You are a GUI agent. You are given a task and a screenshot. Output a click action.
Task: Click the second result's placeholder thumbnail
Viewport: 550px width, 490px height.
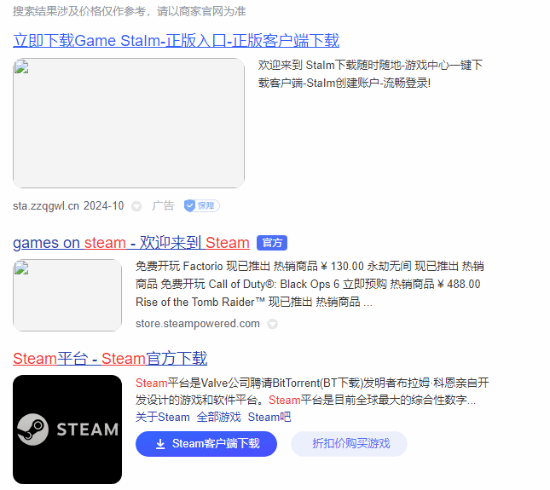pos(67,295)
